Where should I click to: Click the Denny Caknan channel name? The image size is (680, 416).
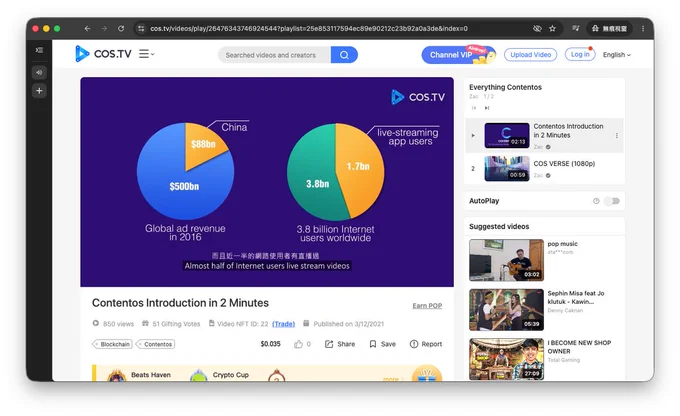tap(565, 311)
